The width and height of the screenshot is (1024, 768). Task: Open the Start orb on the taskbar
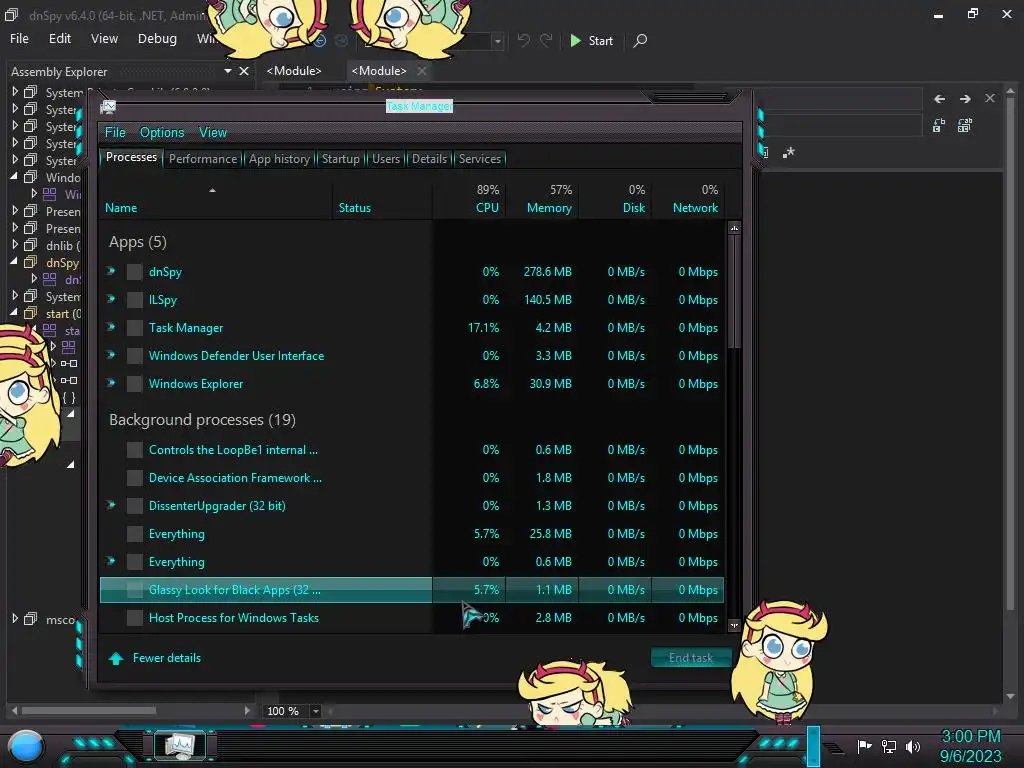25,748
